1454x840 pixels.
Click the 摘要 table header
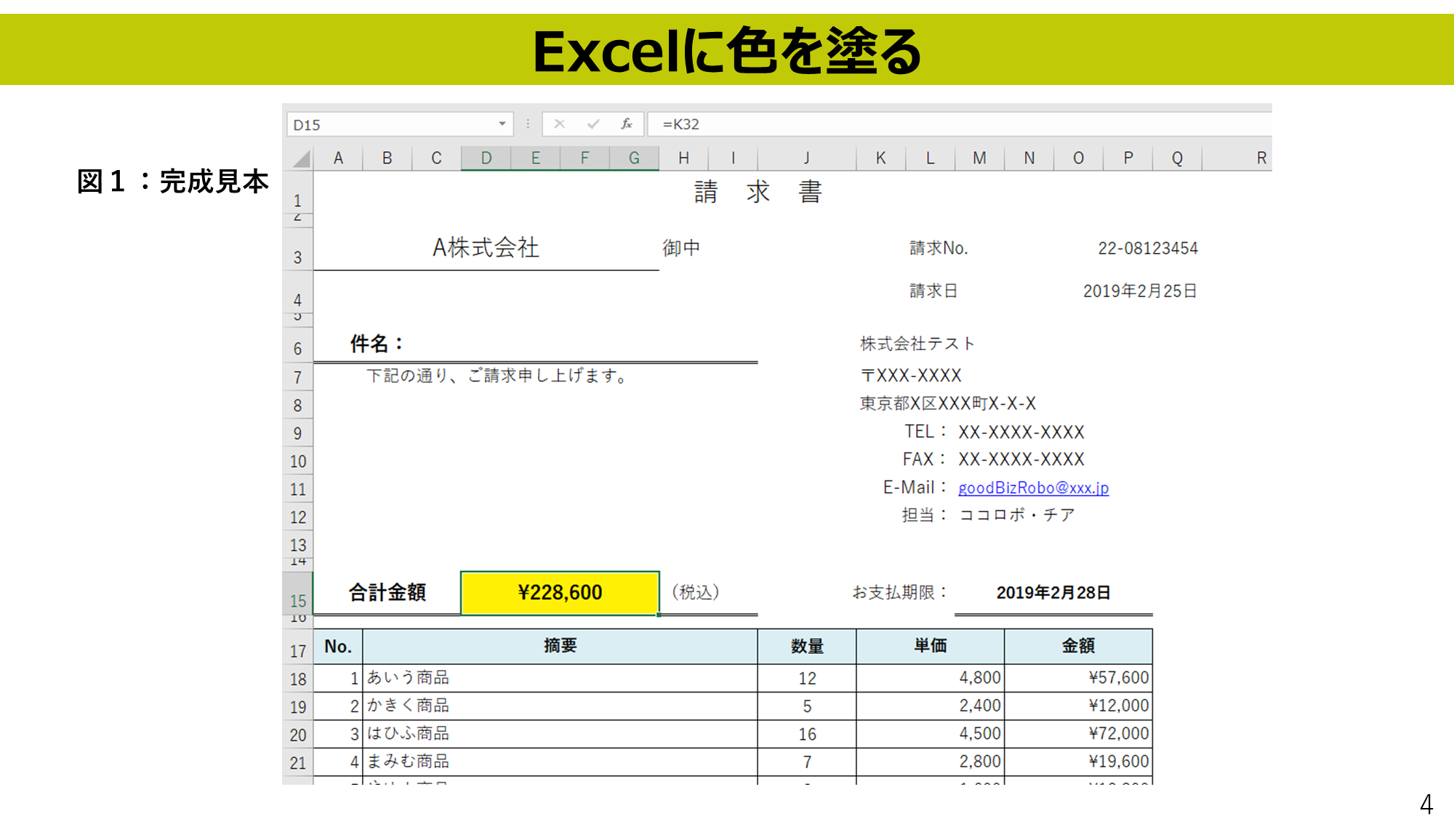tap(560, 646)
